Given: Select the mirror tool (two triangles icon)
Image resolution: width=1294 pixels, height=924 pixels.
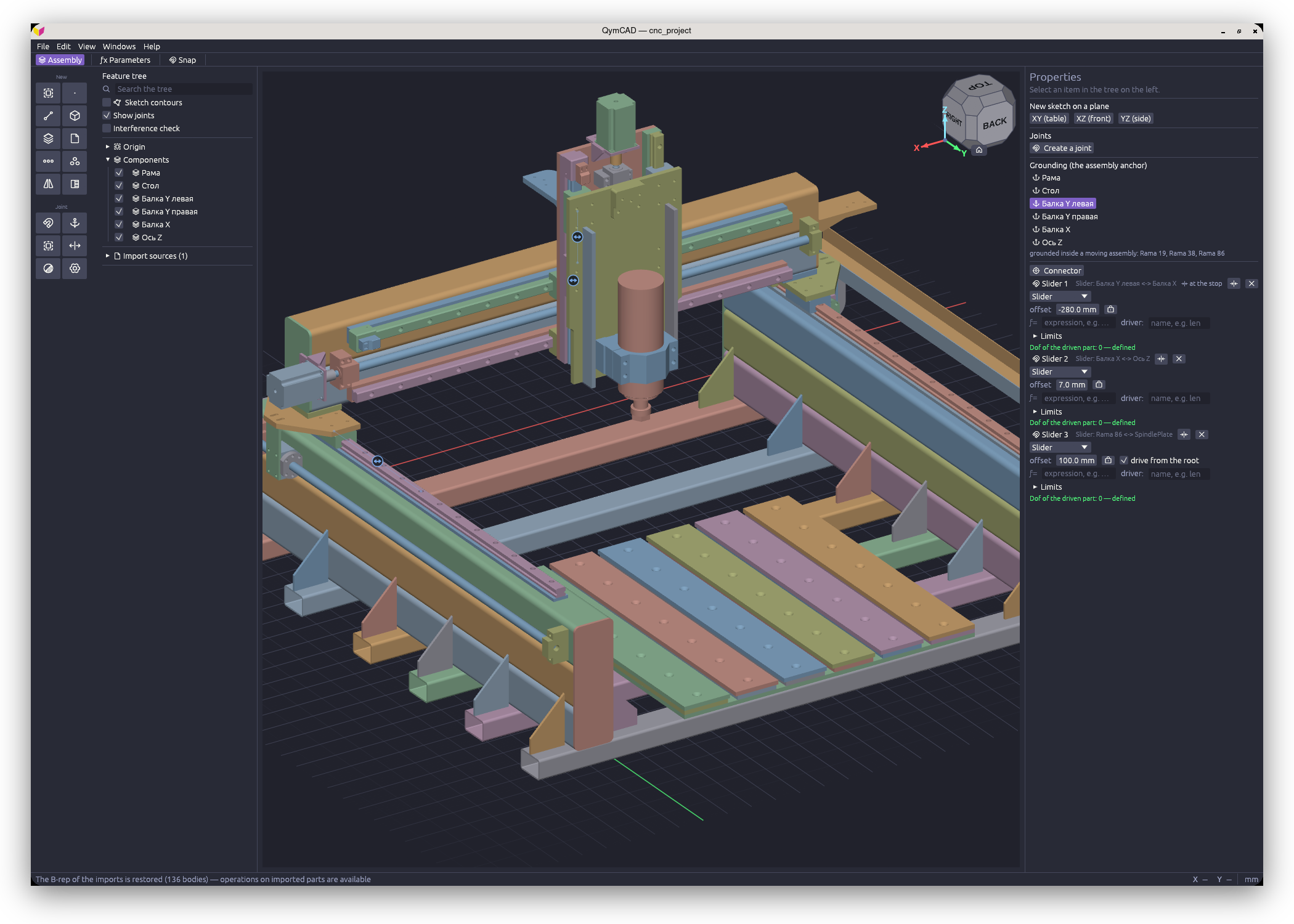Looking at the screenshot, I should coord(48,184).
